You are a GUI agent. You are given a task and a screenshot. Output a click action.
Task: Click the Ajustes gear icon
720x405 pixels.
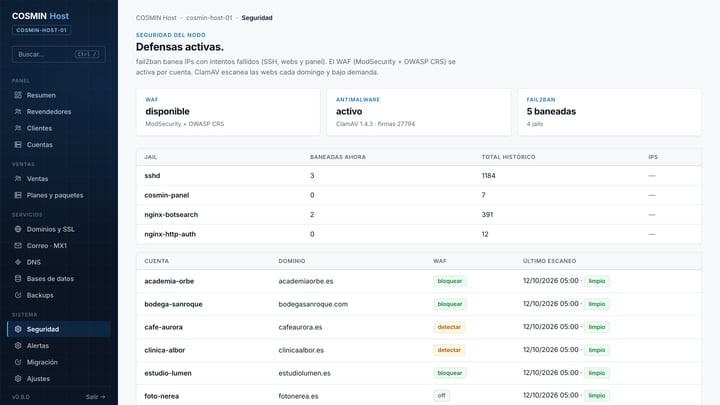click(18, 379)
